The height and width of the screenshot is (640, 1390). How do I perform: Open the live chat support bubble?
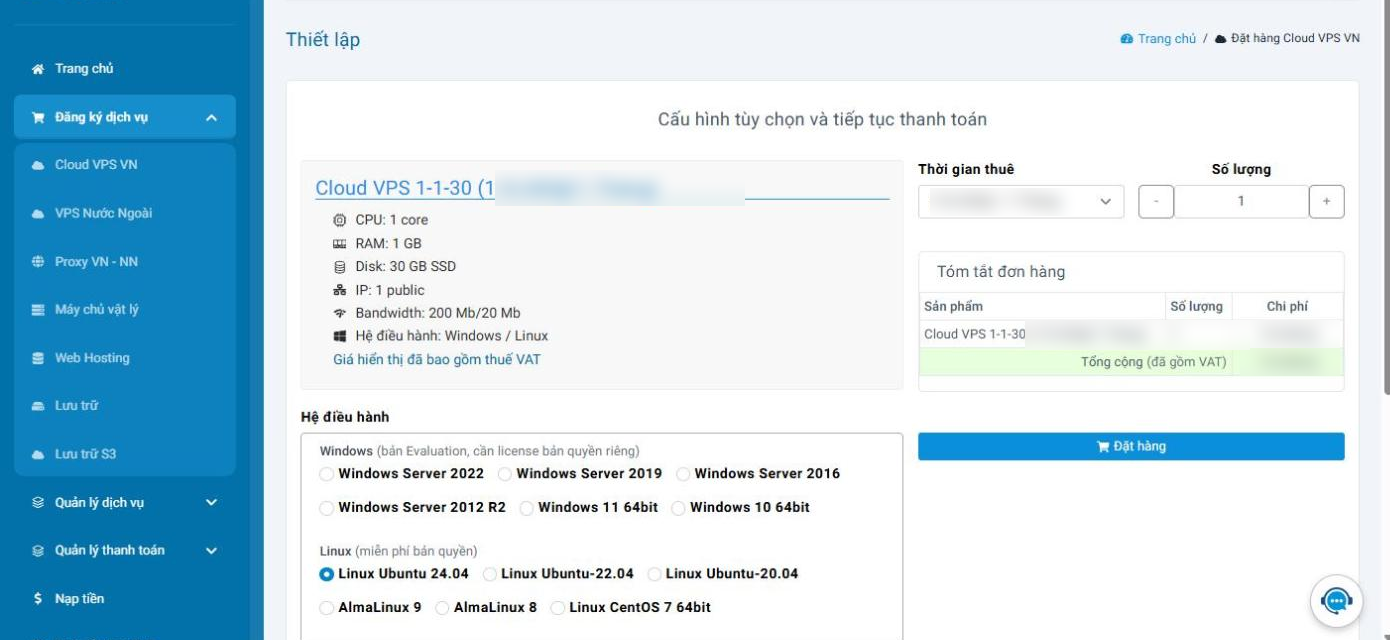pos(1336,600)
